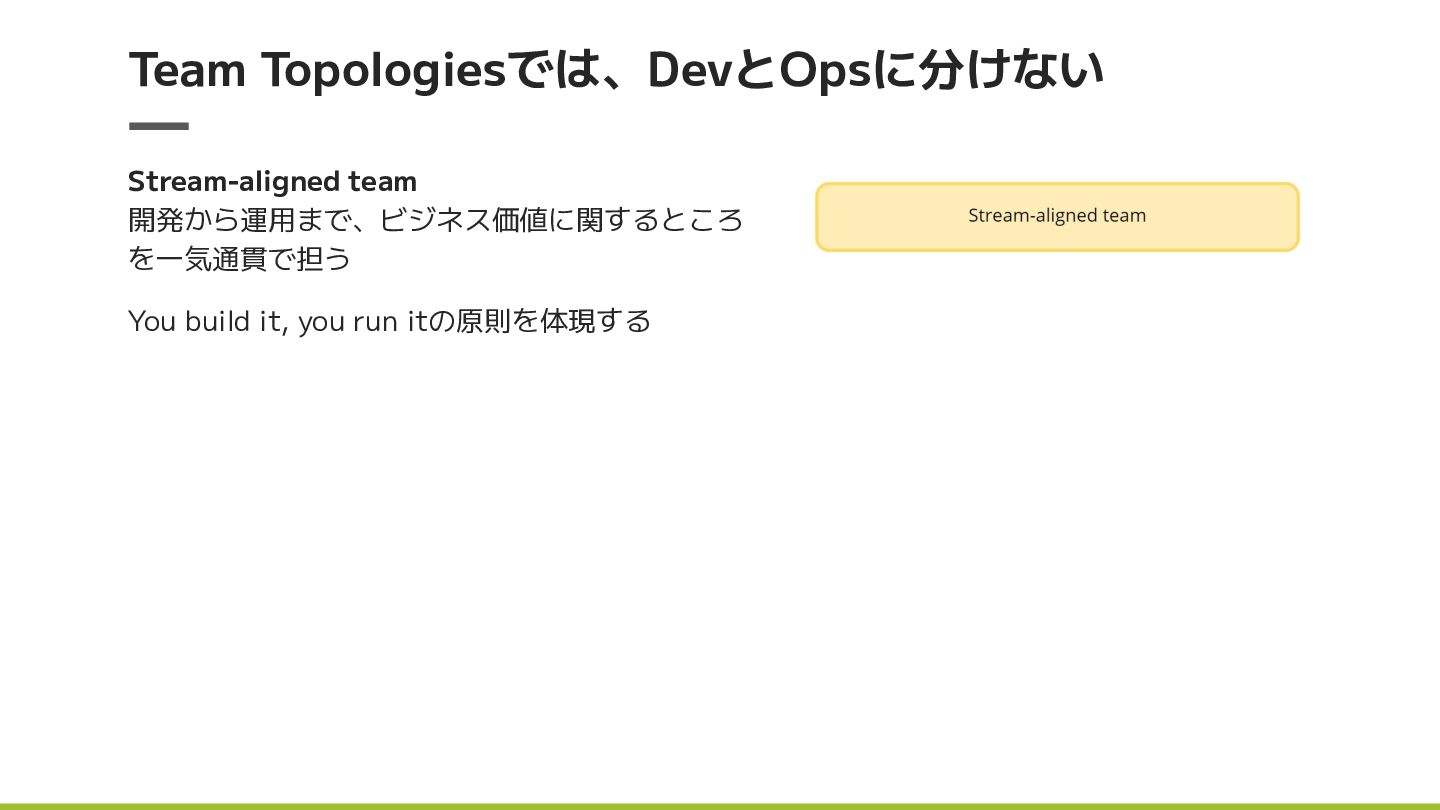Image resolution: width=1440 pixels, height=810 pixels.
Task: Click the word Team starting the title
Action: click(x=187, y=70)
